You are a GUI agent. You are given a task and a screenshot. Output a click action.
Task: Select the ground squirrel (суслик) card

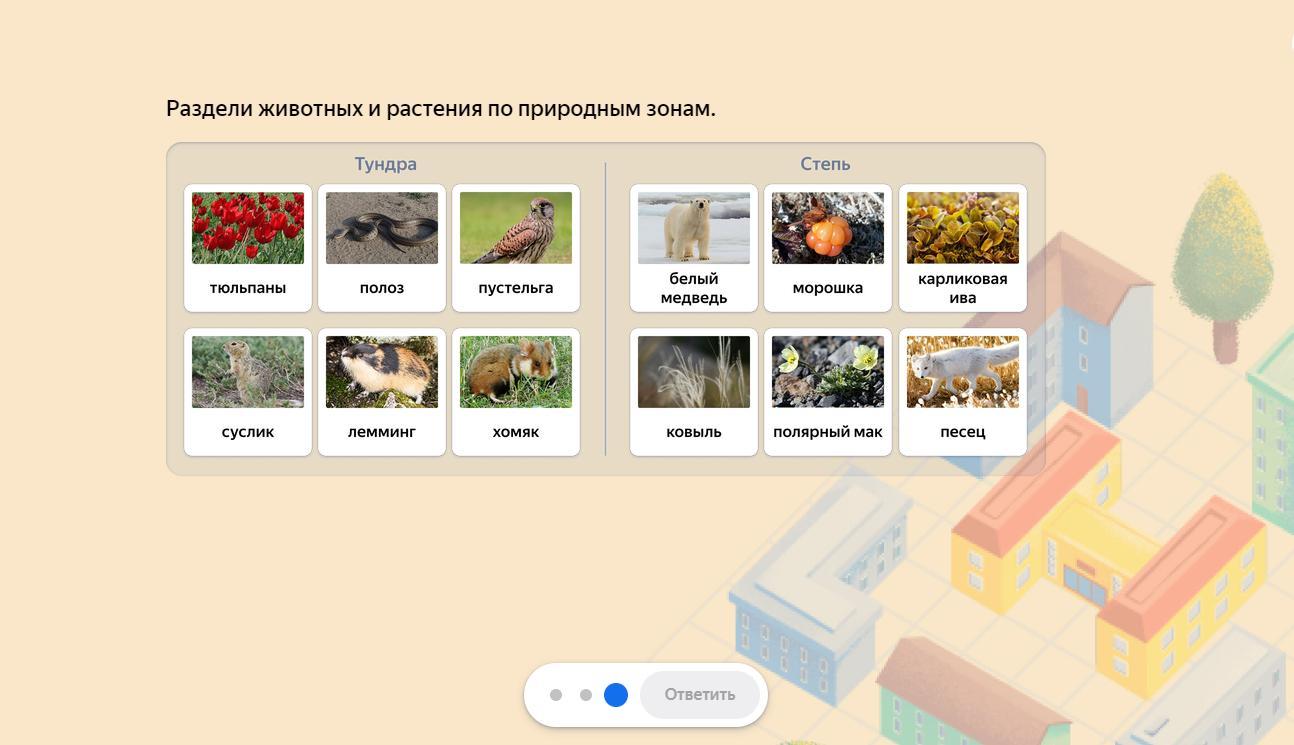click(247, 391)
